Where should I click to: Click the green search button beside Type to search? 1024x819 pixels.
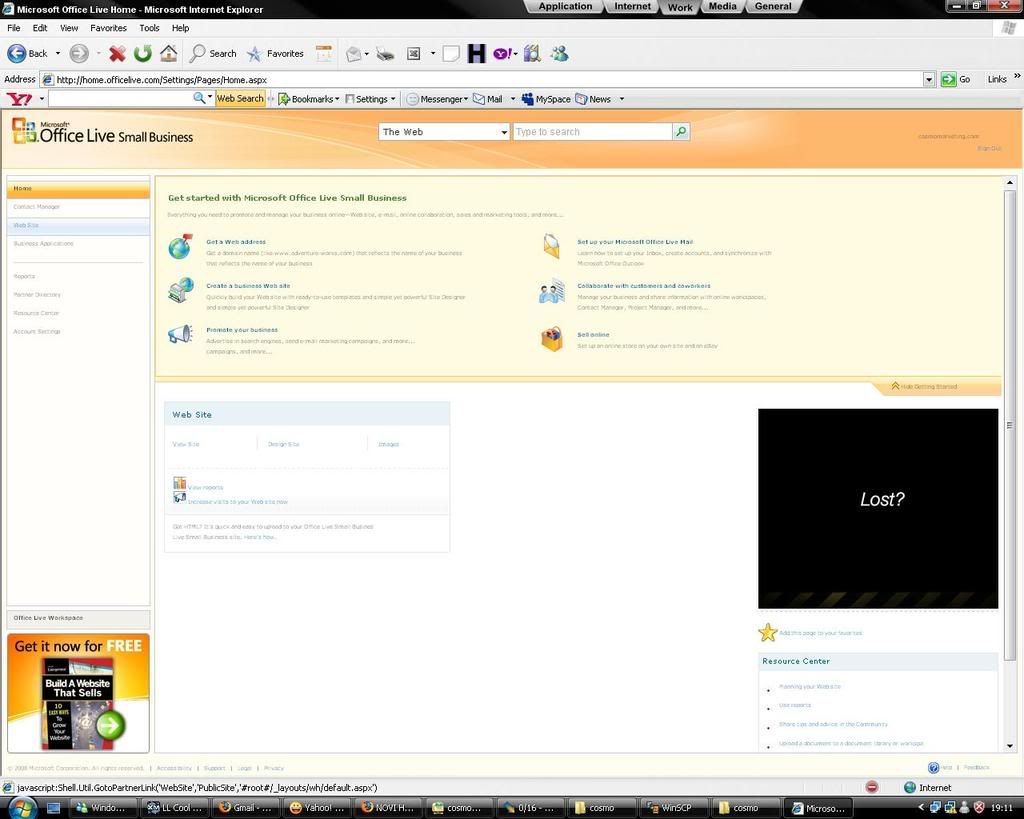coord(681,131)
